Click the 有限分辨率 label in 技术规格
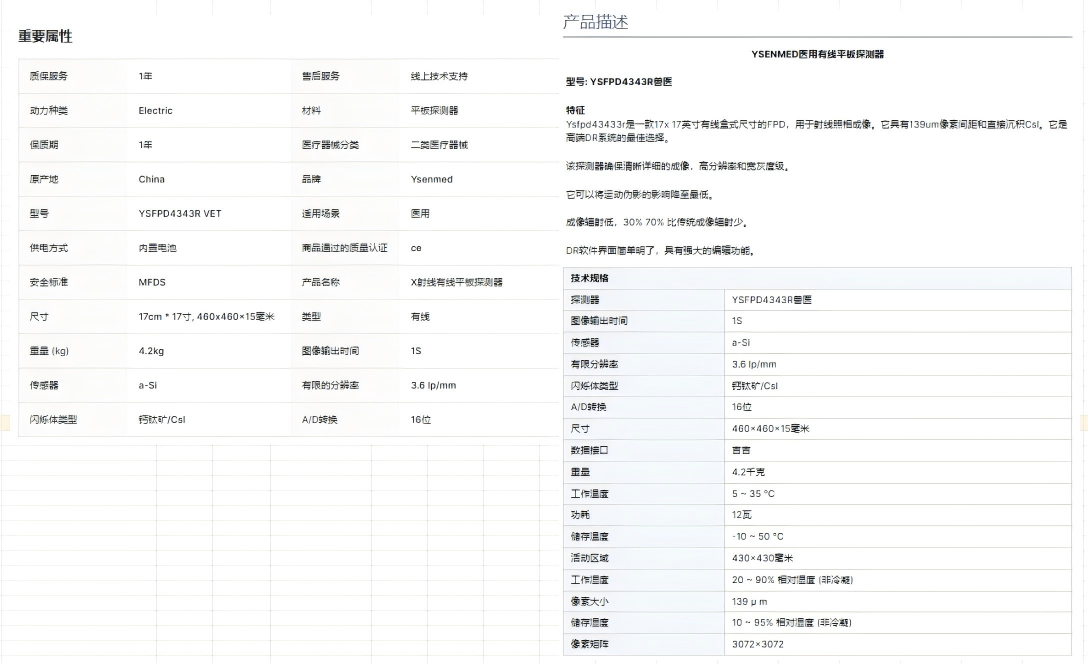The height and width of the screenshot is (664, 1088). 595,364
